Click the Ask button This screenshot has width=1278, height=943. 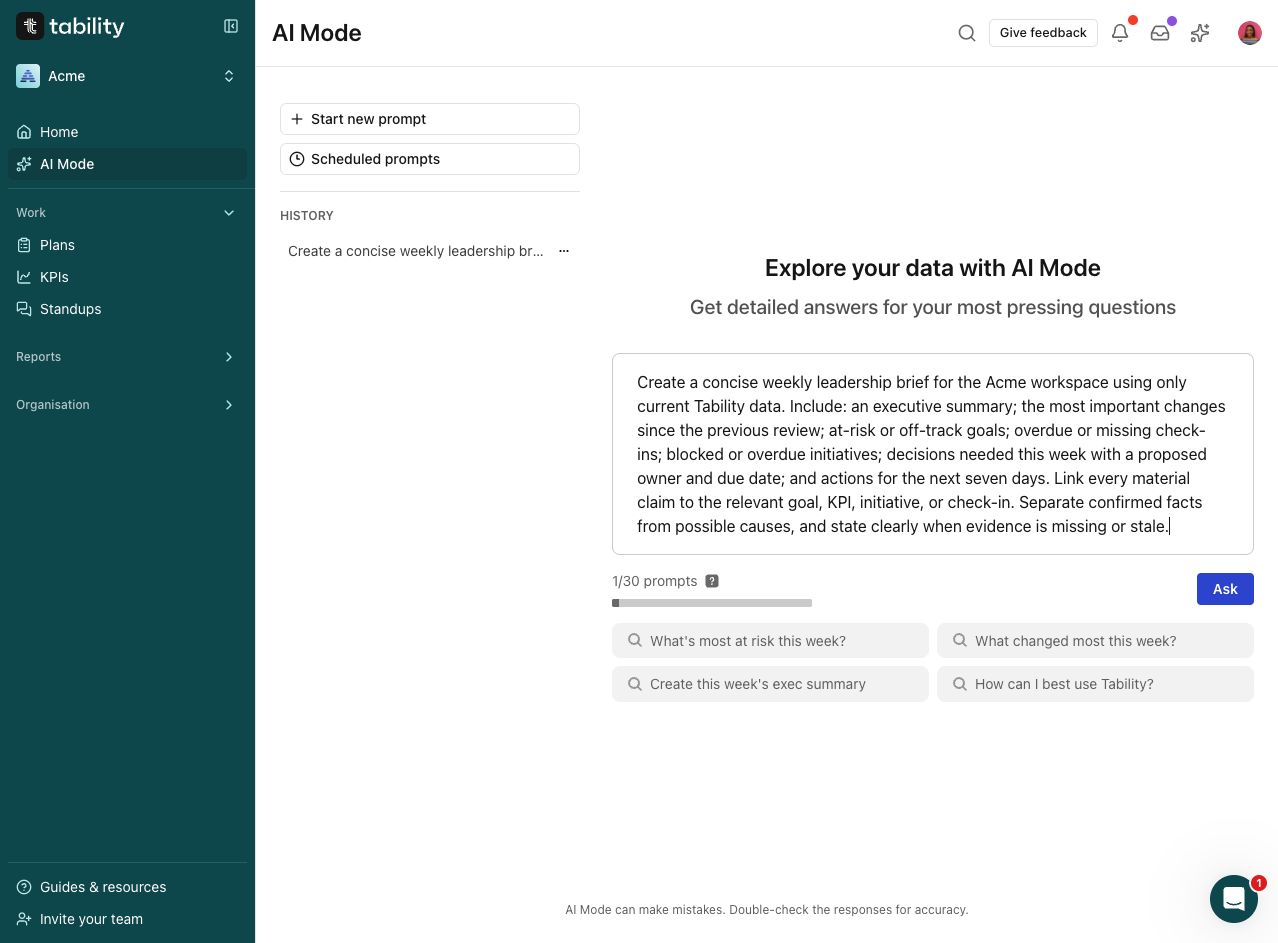[1225, 589]
